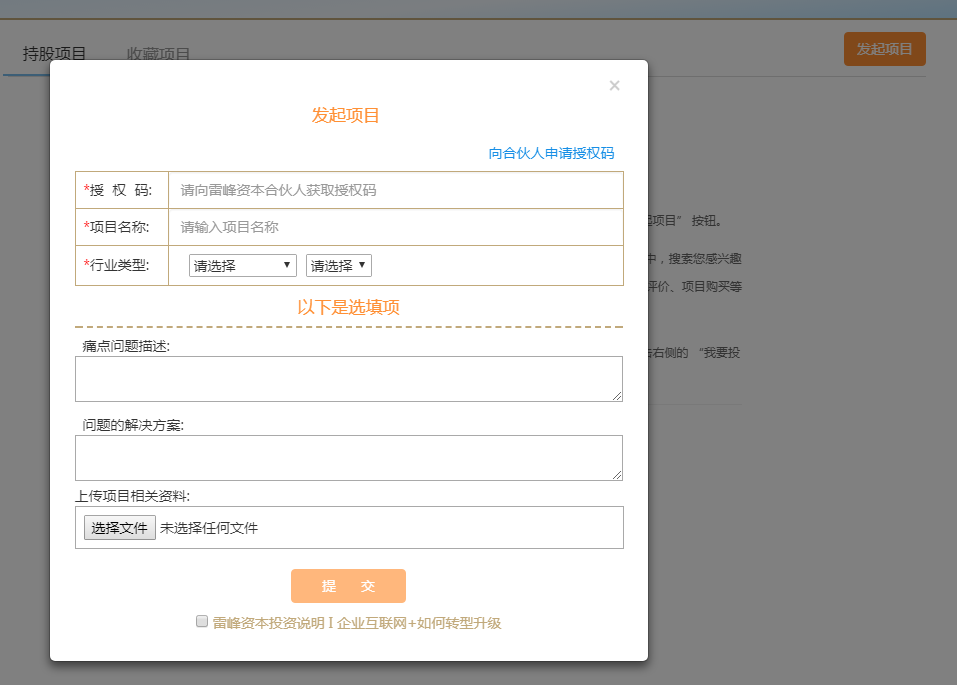957x685 pixels.
Task: Click the 选择文件 upload button
Action: coord(120,527)
